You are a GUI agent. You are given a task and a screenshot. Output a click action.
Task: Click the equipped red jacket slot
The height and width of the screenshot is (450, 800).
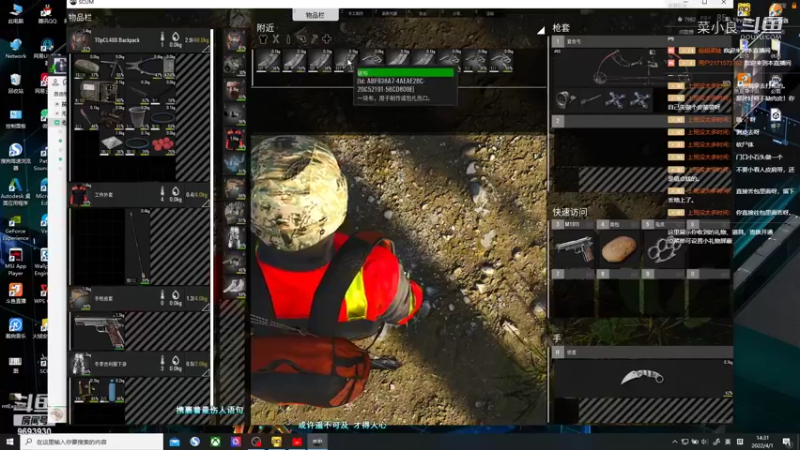click(x=234, y=139)
